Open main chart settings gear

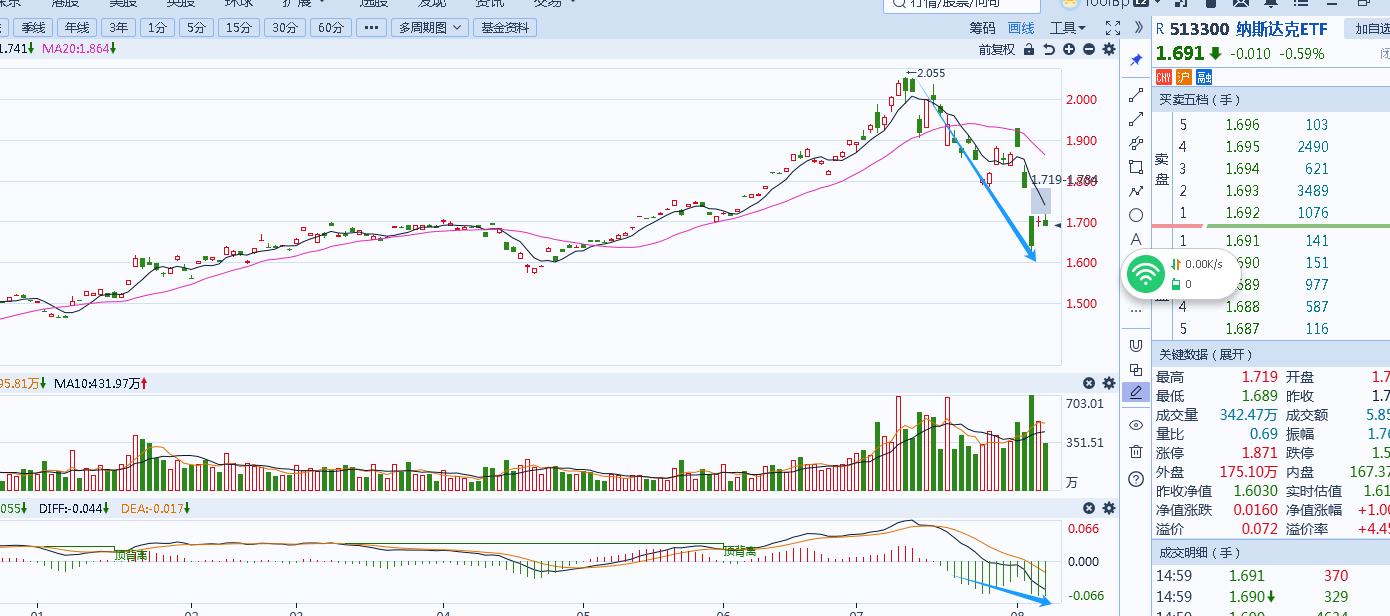pos(1108,49)
